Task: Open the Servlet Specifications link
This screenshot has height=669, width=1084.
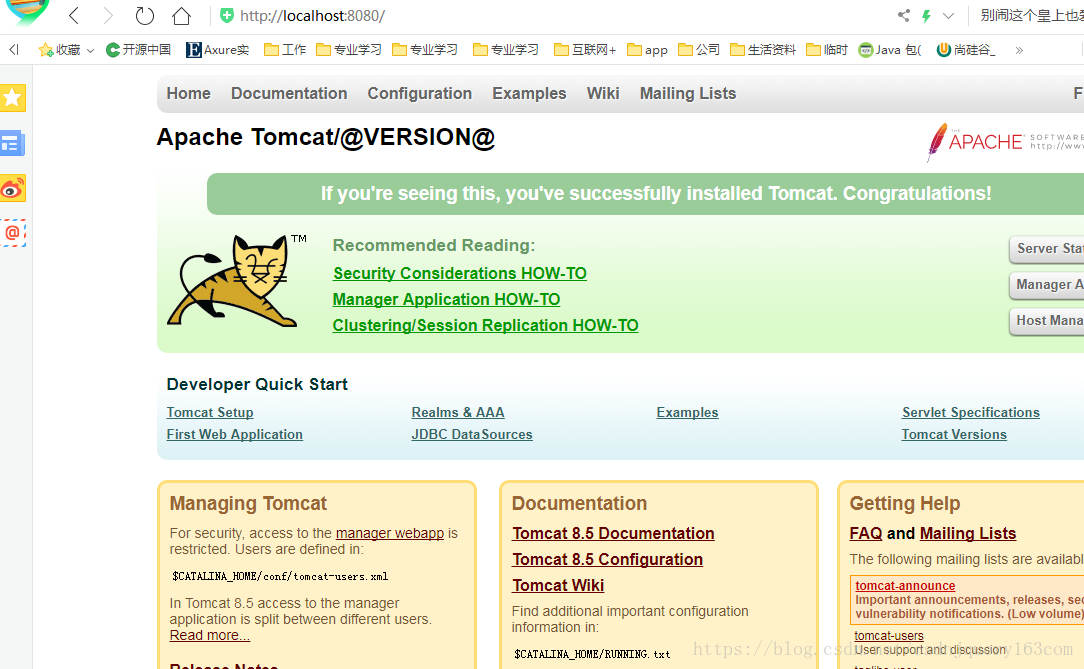Action: point(971,413)
